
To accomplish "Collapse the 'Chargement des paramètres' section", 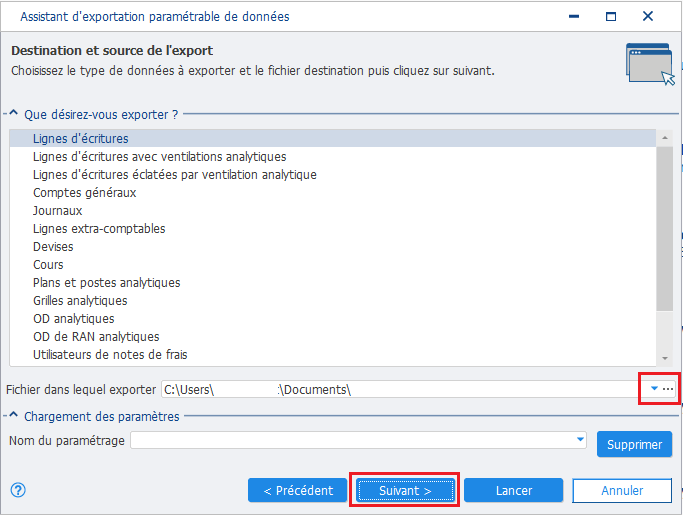I will [14, 416].
